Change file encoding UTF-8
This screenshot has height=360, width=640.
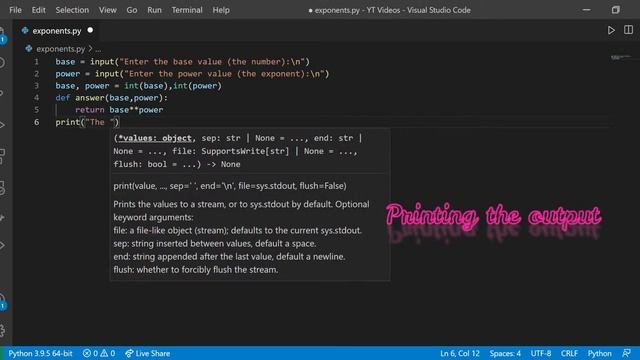541,353
